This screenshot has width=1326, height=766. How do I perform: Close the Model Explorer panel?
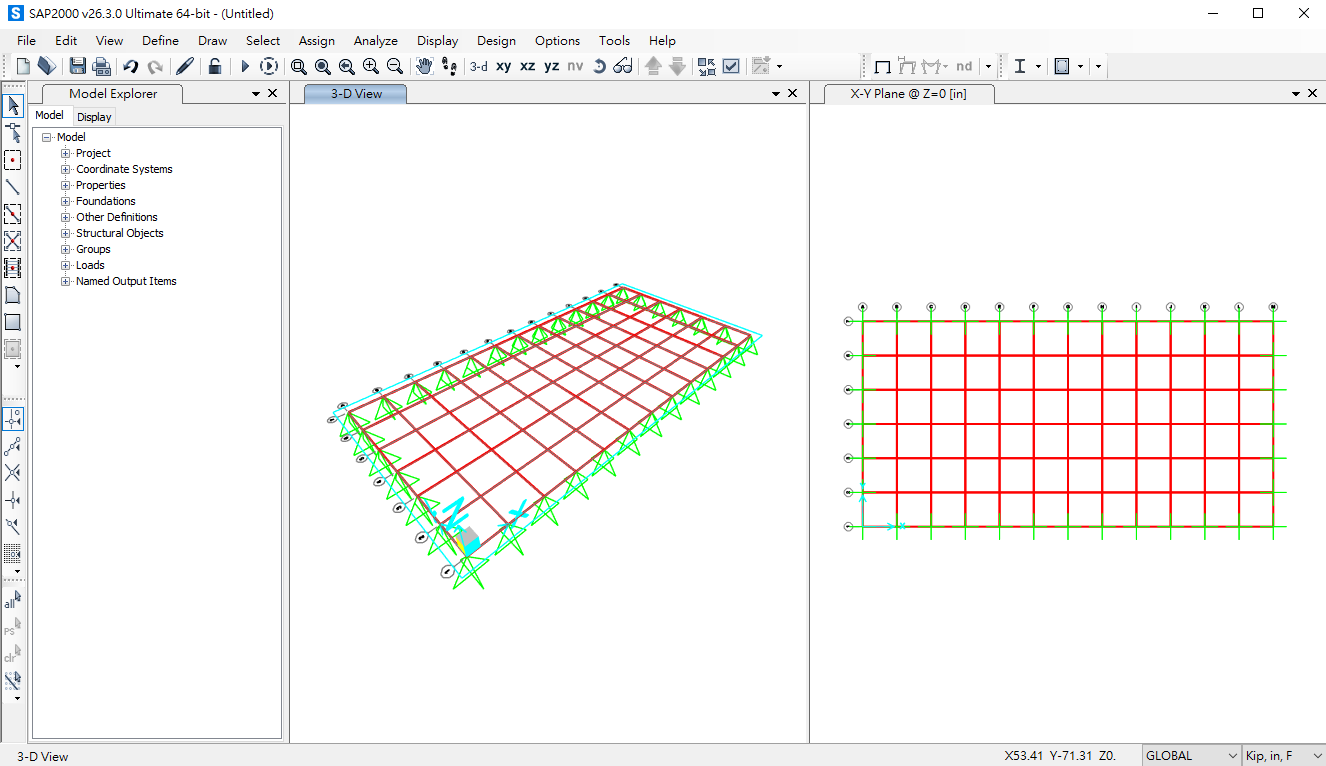pos(273,93)
